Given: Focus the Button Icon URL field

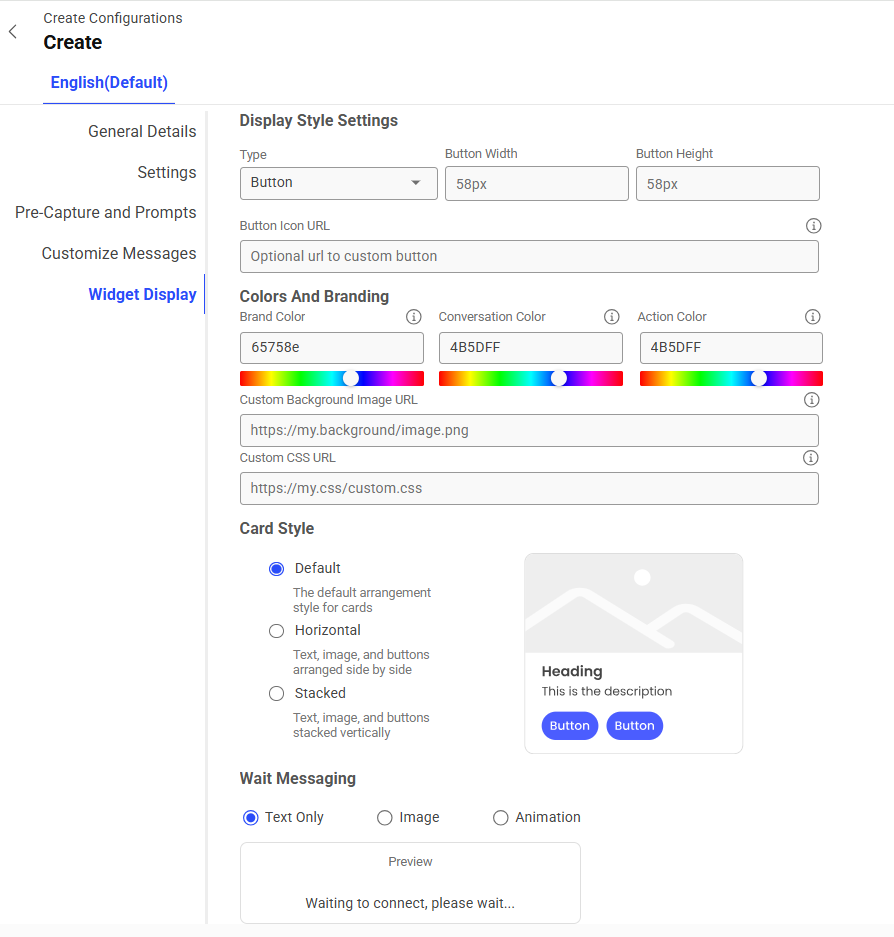Looking at the screenshot, I should (x=529, y=256).
